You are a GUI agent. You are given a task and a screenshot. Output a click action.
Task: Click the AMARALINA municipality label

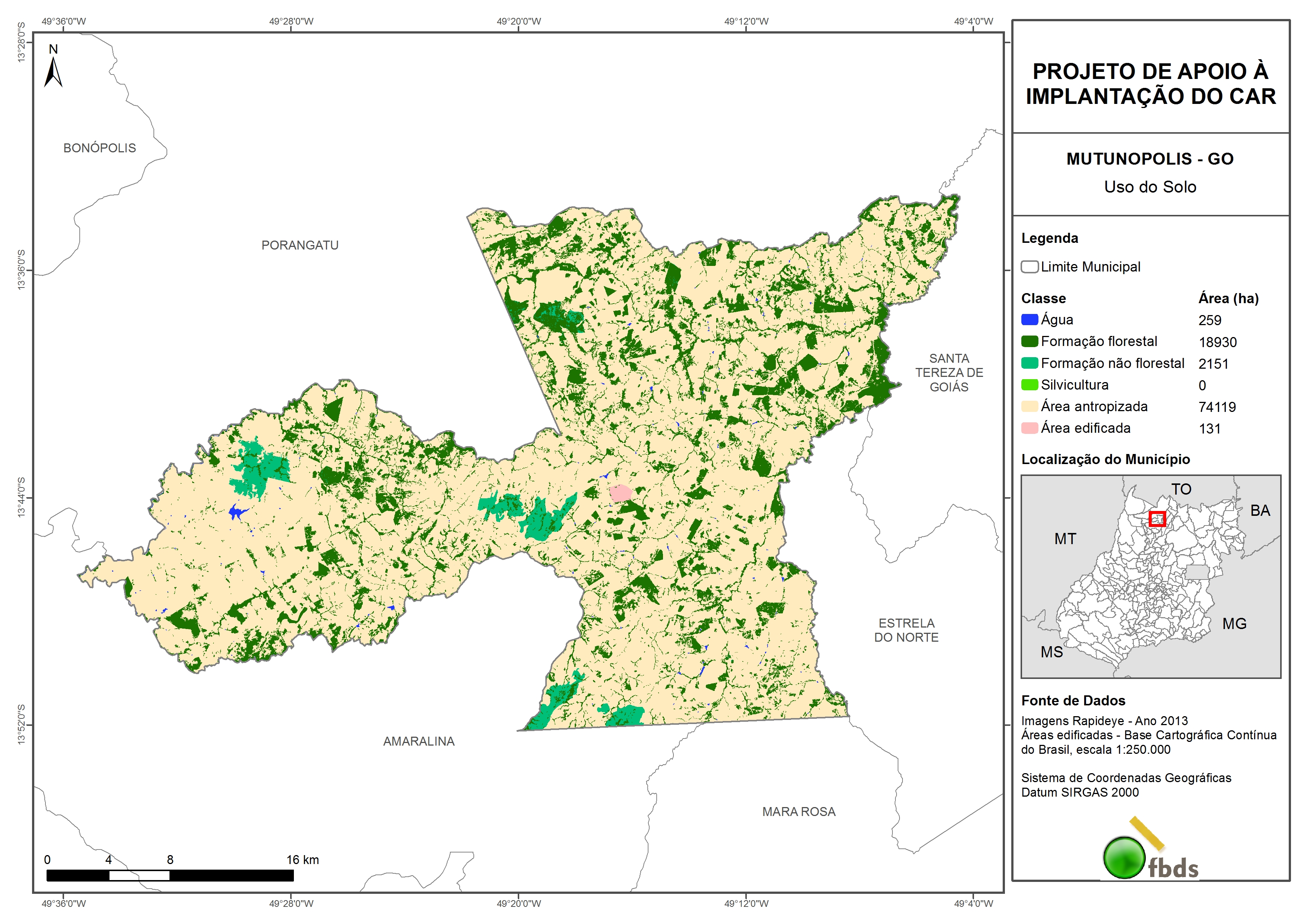[419, 741]
